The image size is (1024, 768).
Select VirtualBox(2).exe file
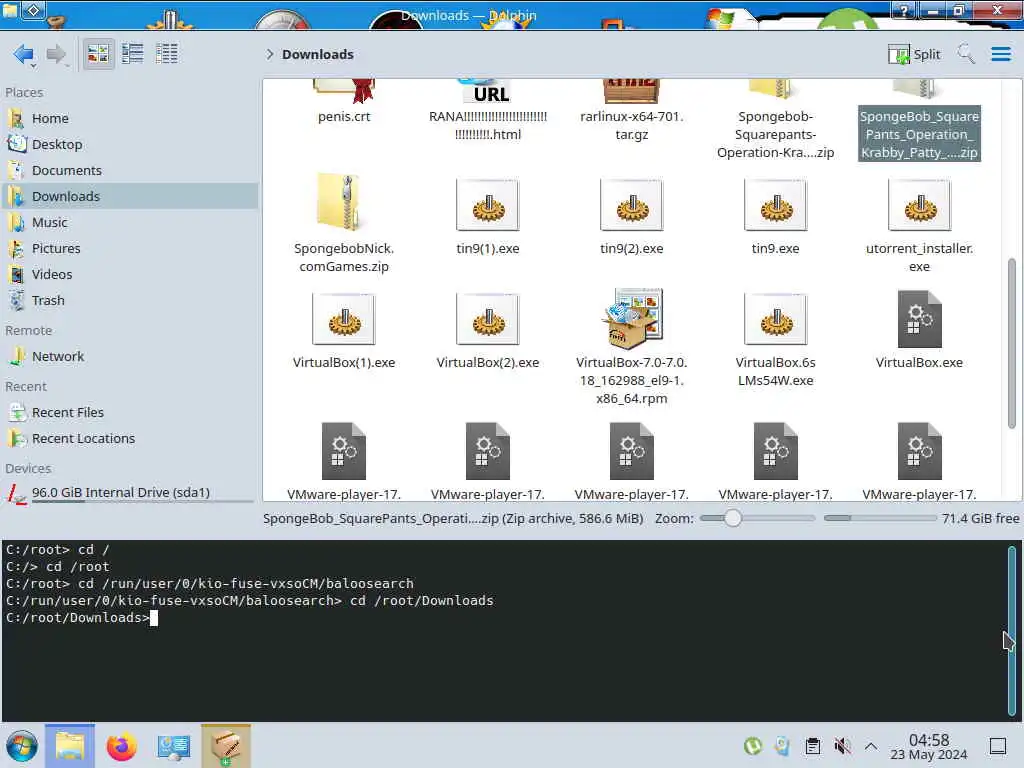click(x=488, y=330)
